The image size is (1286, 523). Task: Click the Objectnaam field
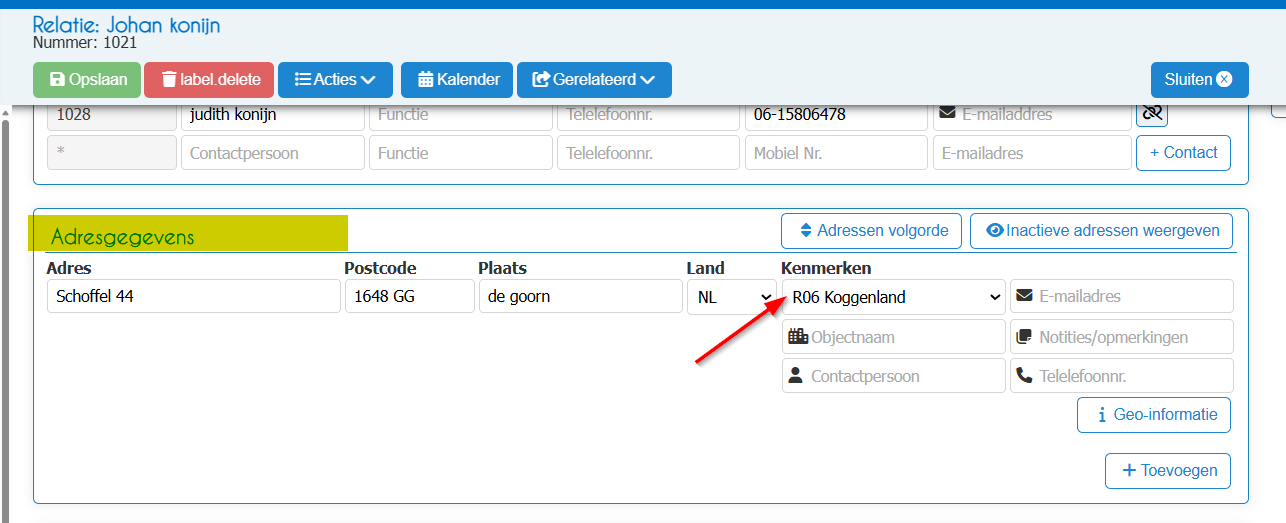[x=894, y=337]
